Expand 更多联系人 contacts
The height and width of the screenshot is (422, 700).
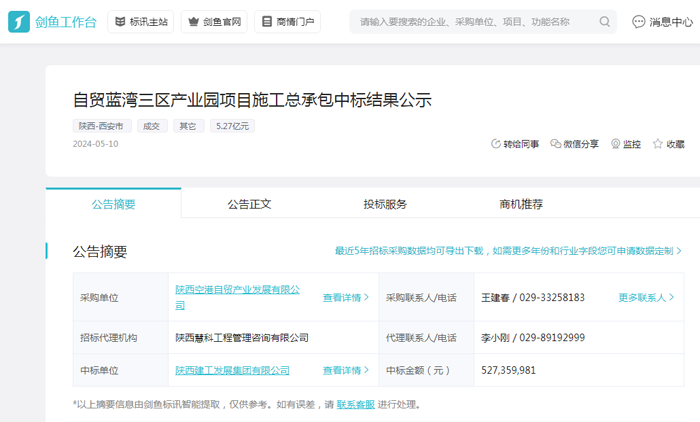point(646,297)
